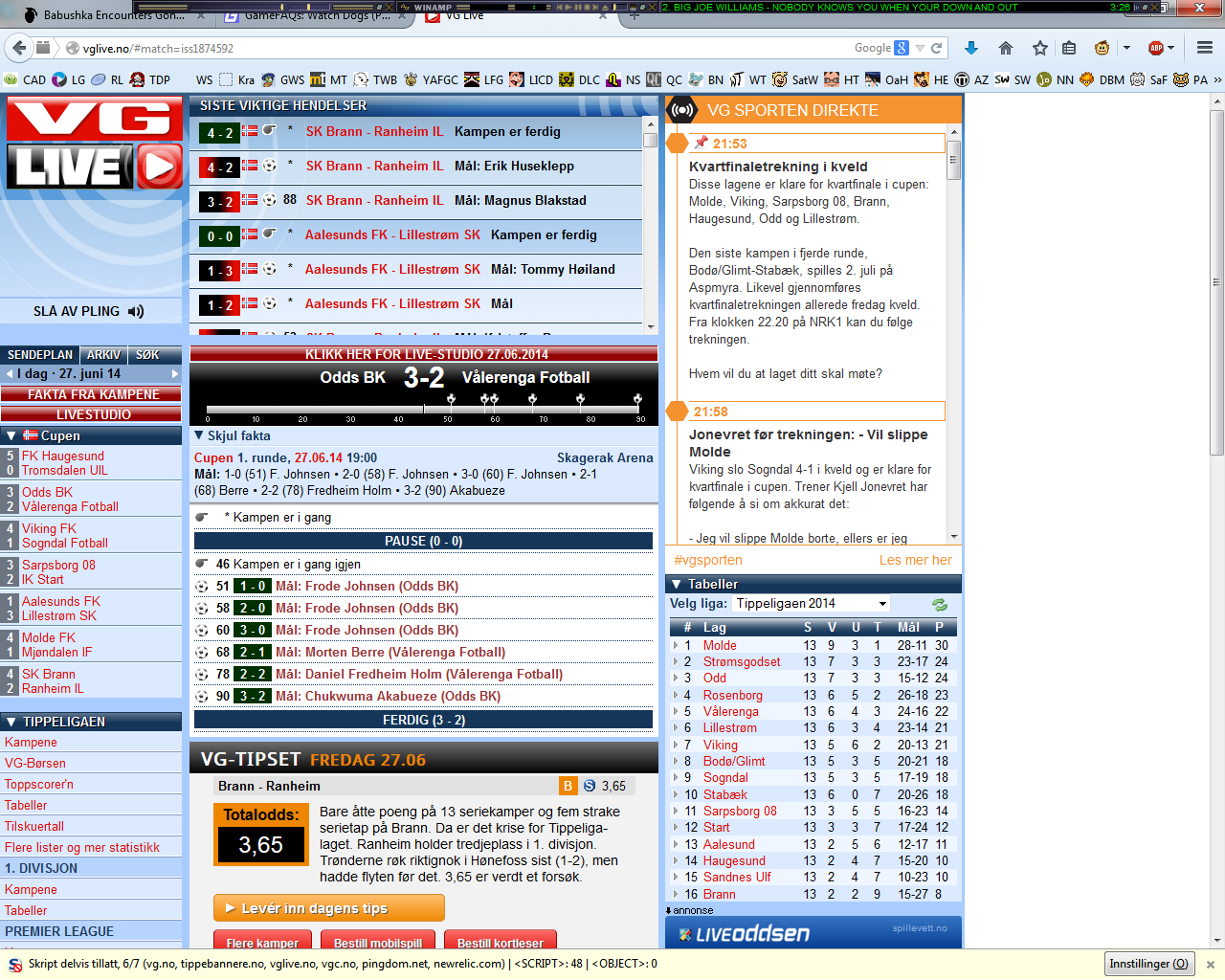Image resolution: width=1225 pixels, height=980 pixels.
Task: Select the SENDEPLAN tab
Action: click(x=40, y=354)
